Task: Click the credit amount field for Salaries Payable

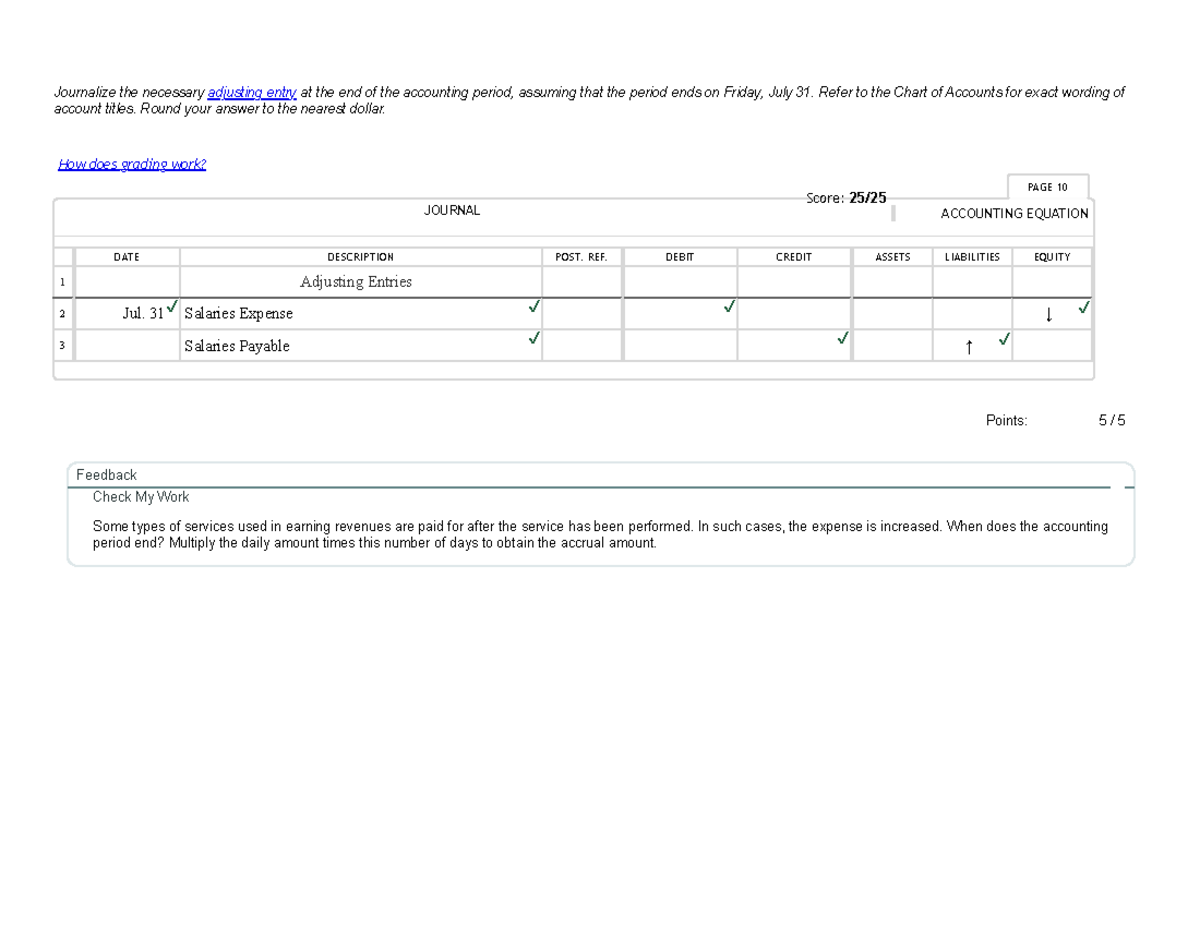Action: pyautogui.click(x=794, y=345)
